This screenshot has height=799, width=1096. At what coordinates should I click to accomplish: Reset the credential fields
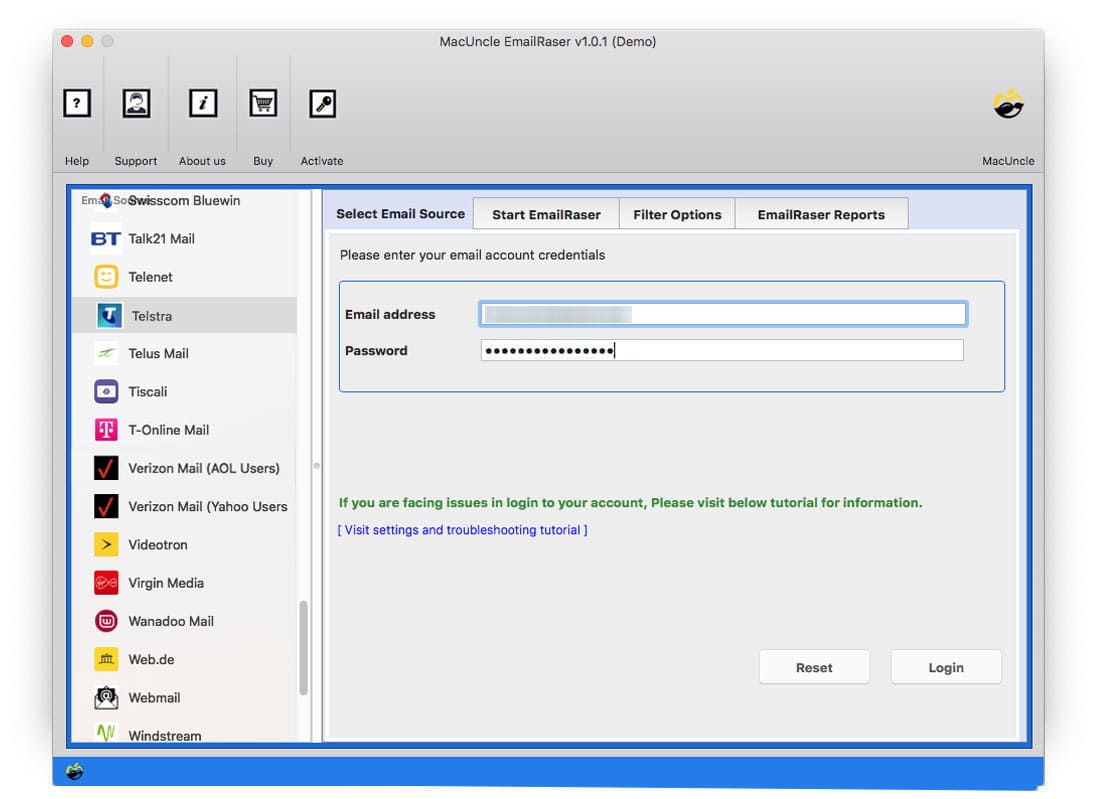(814, 667)
